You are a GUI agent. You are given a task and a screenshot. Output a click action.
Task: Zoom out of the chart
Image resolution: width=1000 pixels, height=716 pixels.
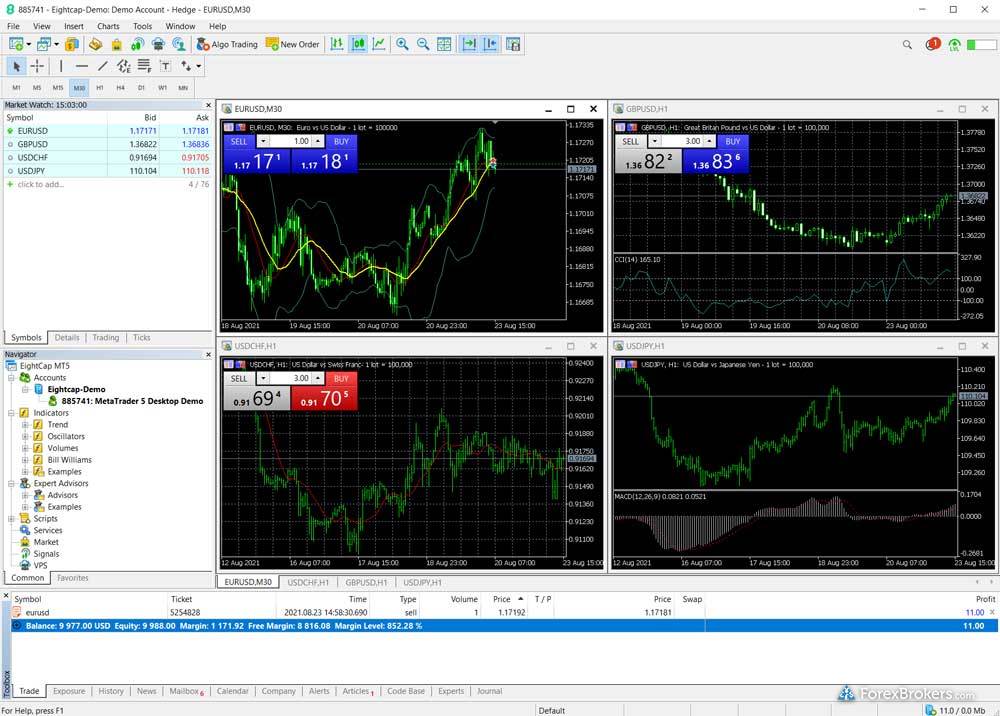(x=423, y=44)
